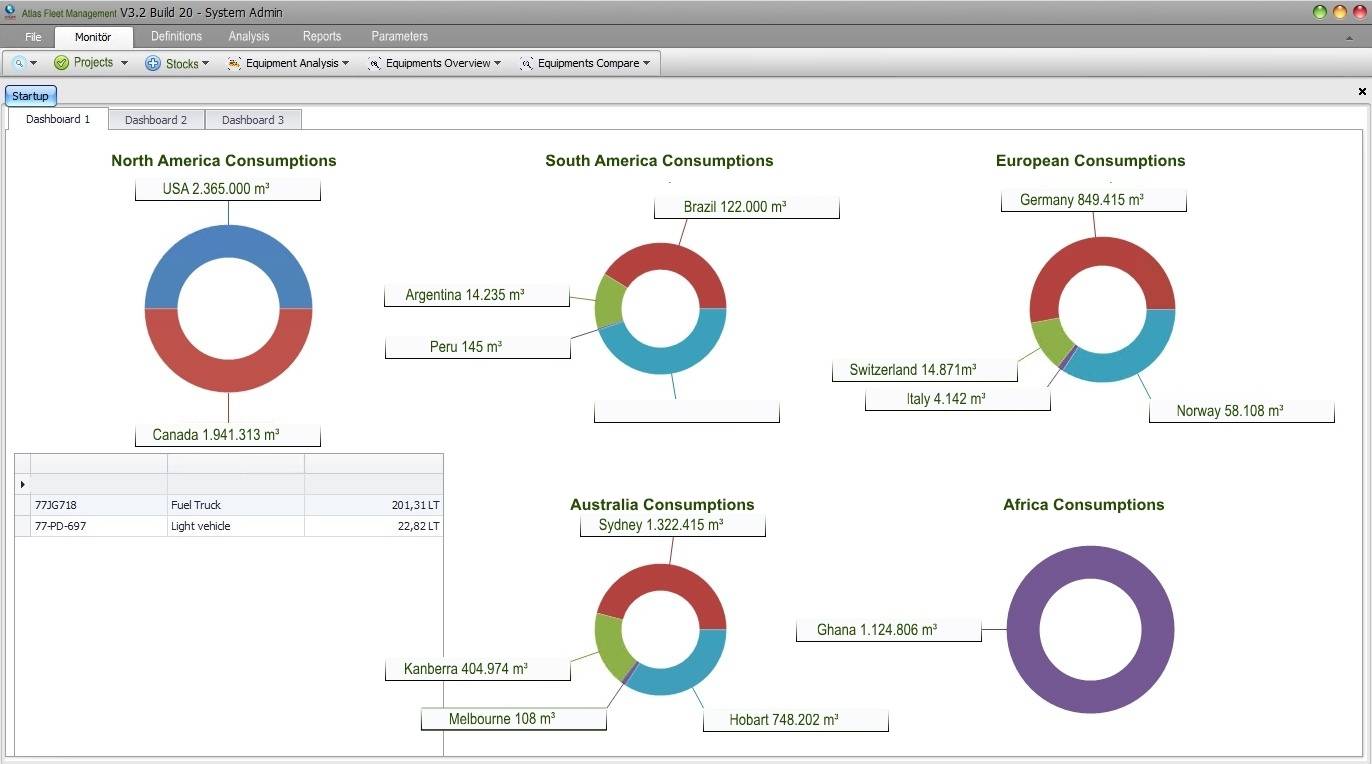Click the USA 2.365.000 m³ label

(228, 189)
